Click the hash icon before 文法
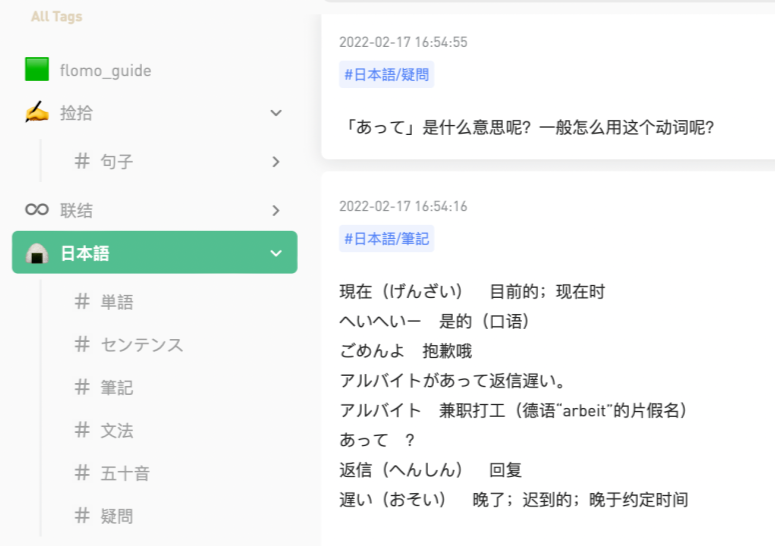The image size is (775, 546). 82,430
